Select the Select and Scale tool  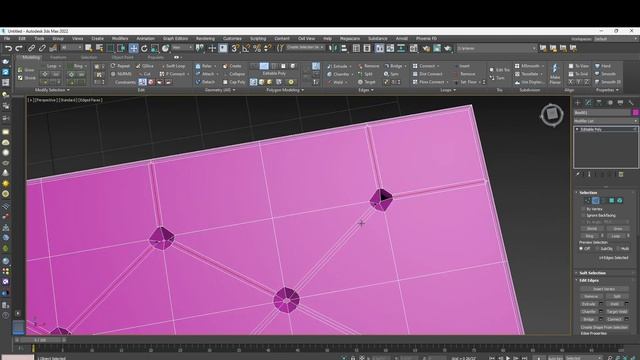[x=155, y=48]
